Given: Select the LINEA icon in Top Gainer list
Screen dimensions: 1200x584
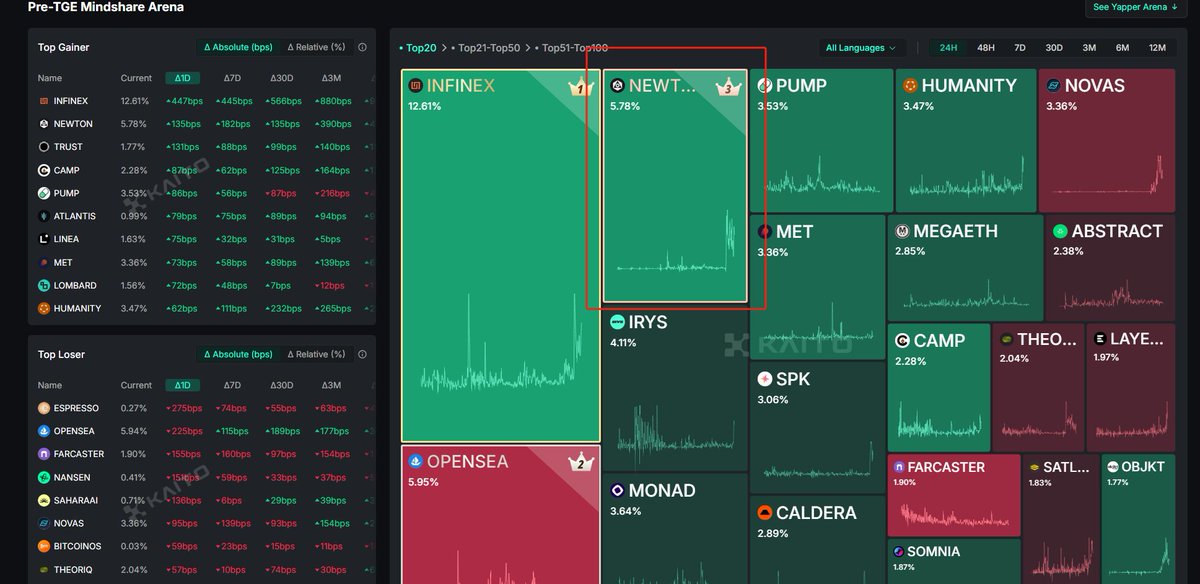Looking at the screenshot, I should (x=44, y=239).
